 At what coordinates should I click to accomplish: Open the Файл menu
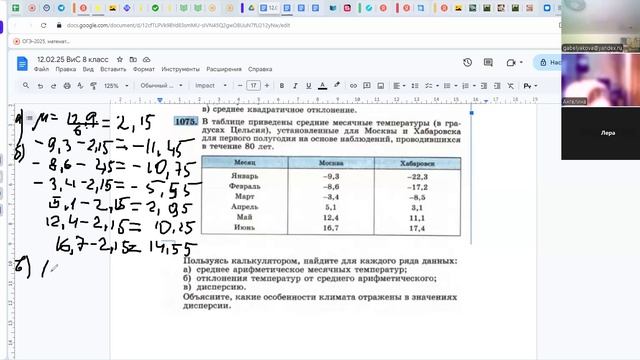[x=41, y=69]
